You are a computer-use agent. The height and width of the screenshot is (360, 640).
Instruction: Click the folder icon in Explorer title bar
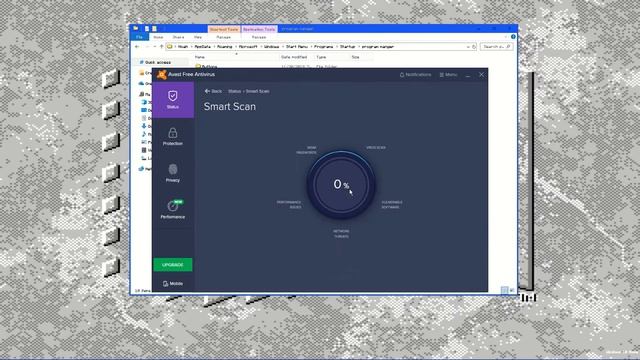coord(136,29)
